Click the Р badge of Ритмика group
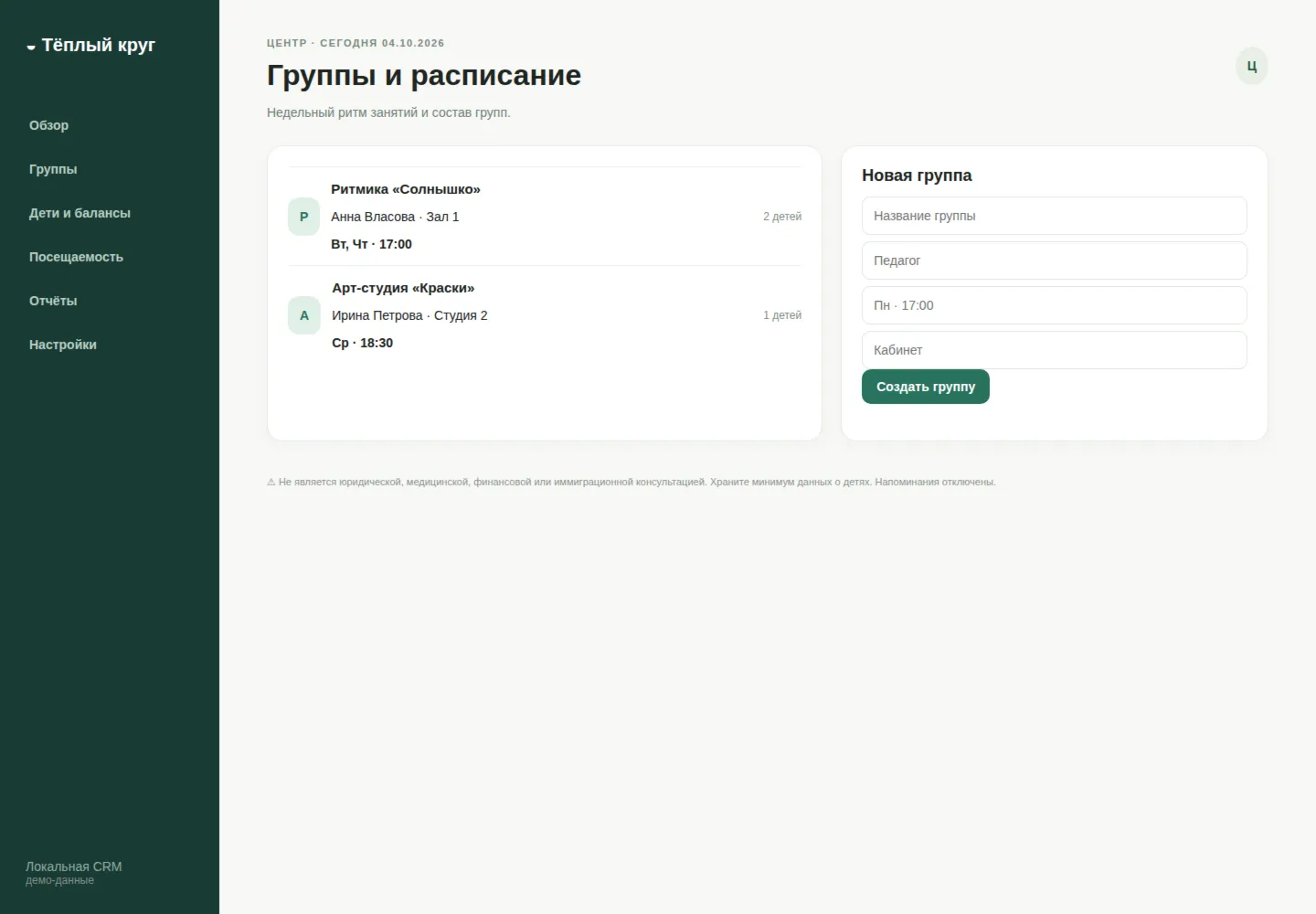Image resolution: width=1316 pixels, height=914 pixels. pos(303,217)
